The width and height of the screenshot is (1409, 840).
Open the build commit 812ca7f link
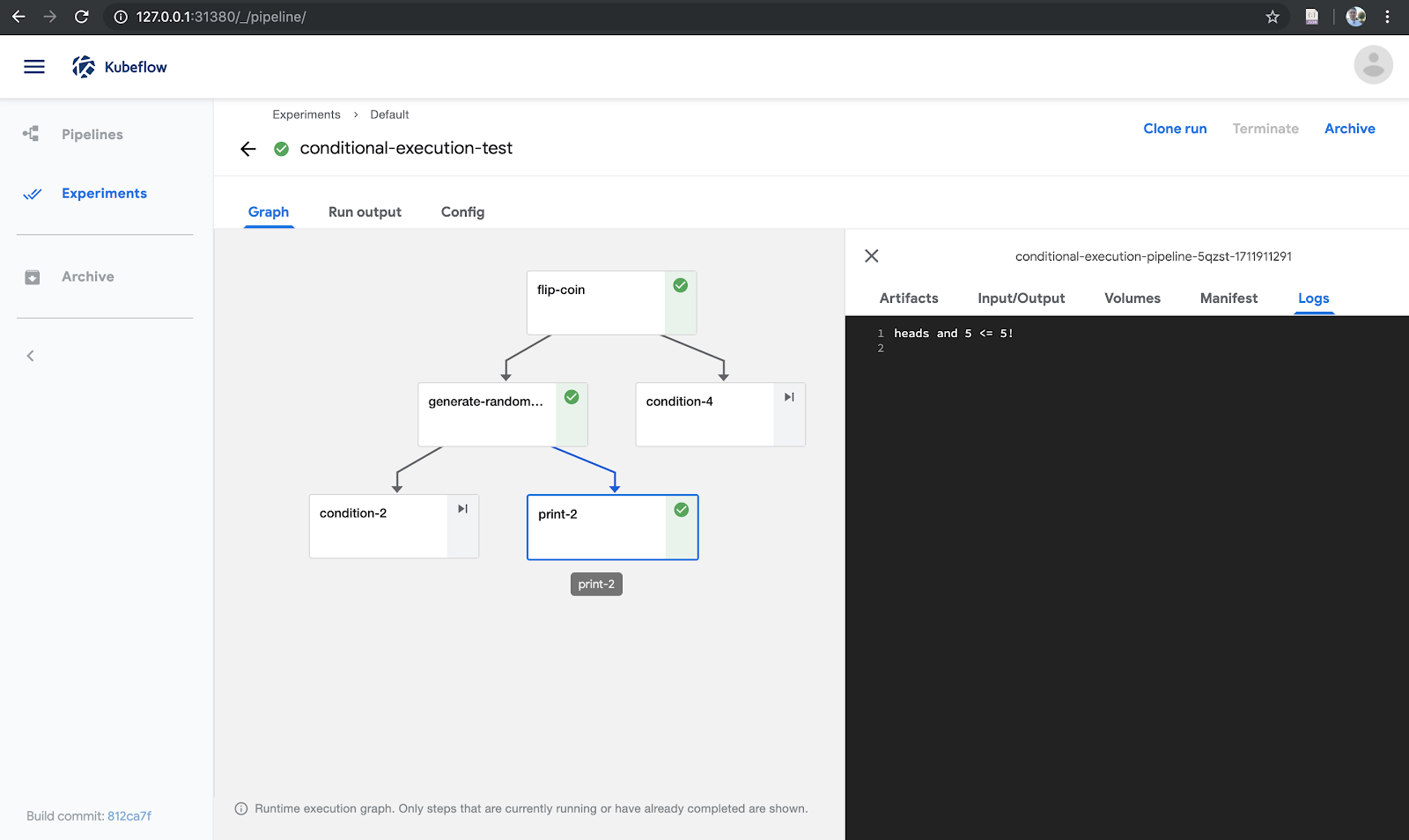click(129, 816)
